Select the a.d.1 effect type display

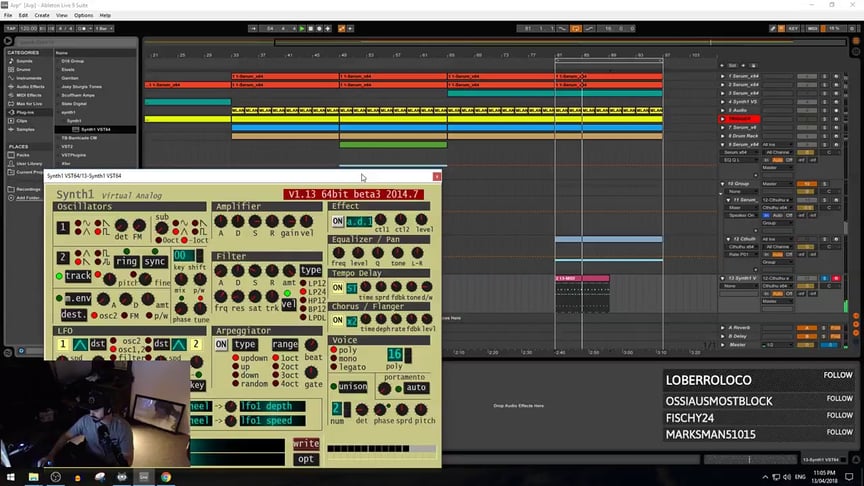point(359,222)
